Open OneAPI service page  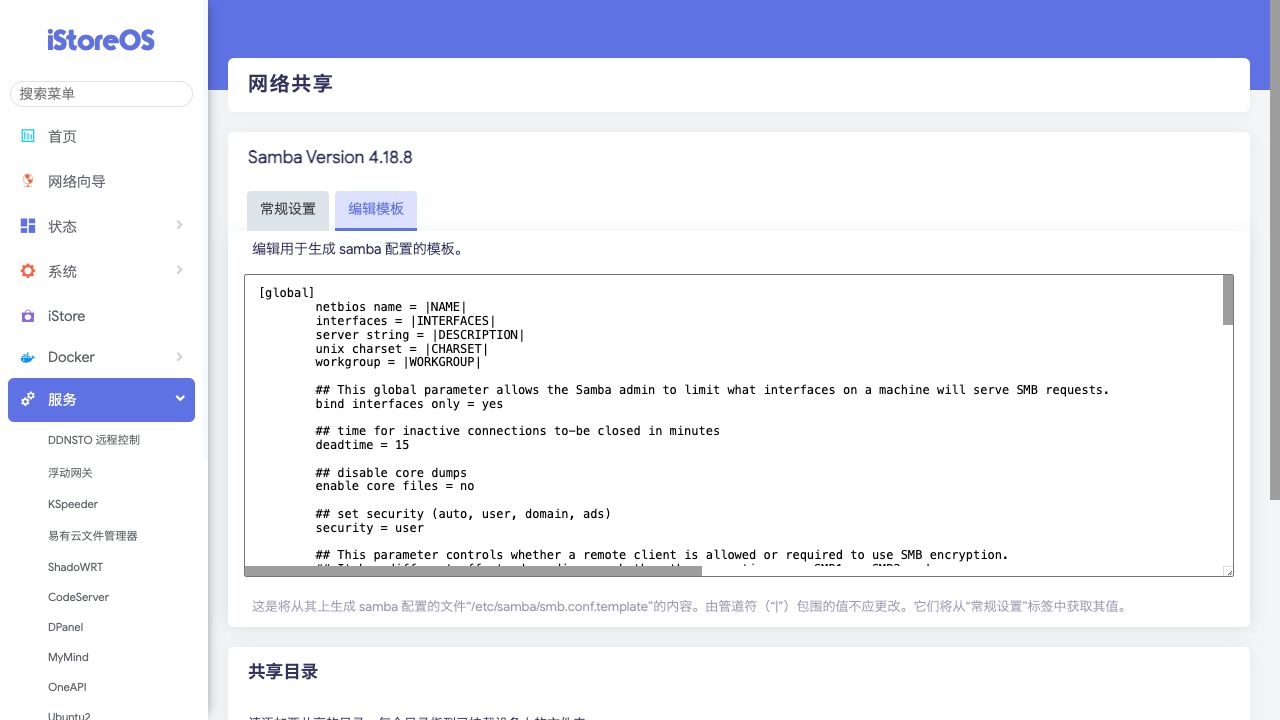click(x=67, y=687)
